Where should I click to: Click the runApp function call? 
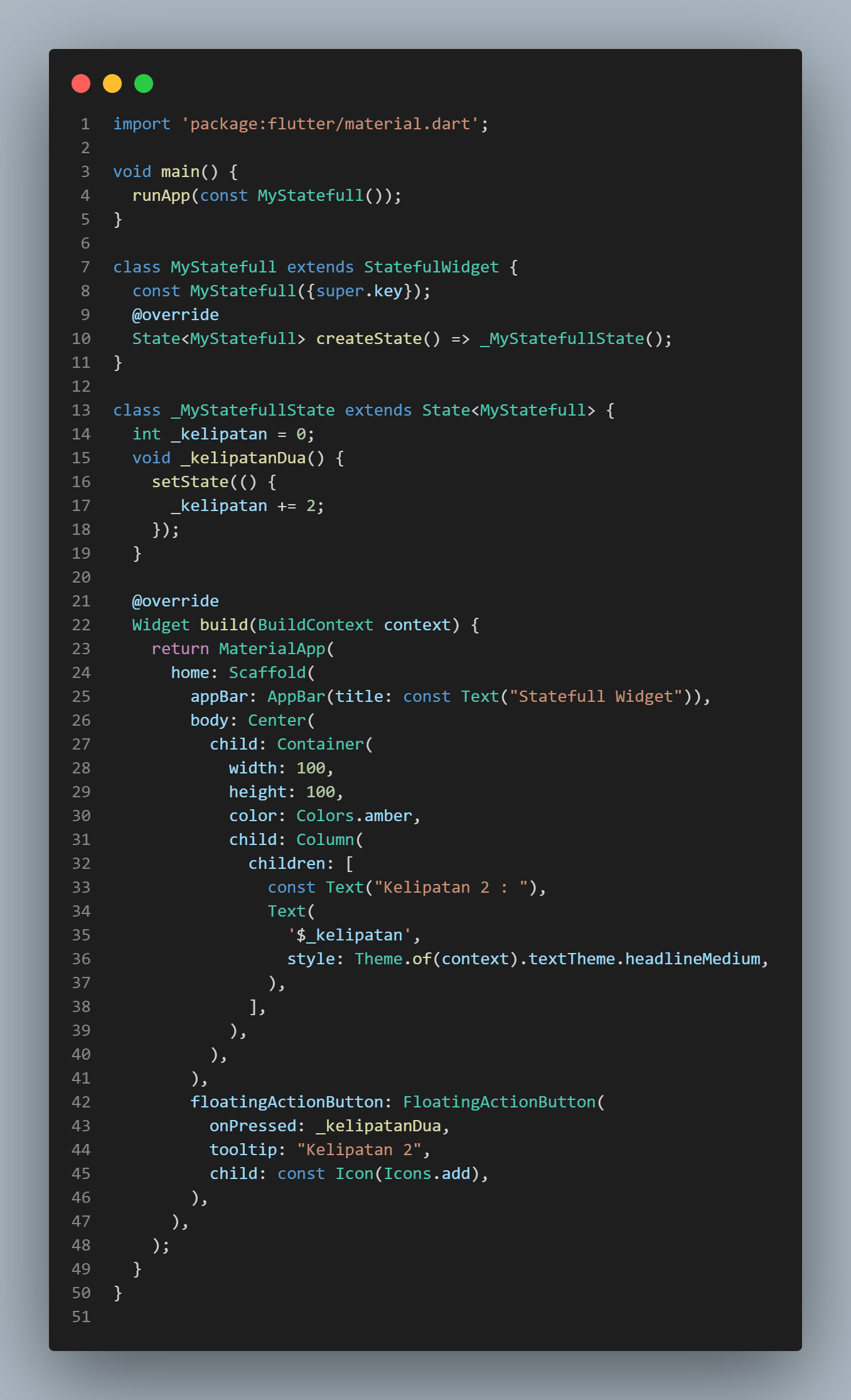(x=161, y=196)
